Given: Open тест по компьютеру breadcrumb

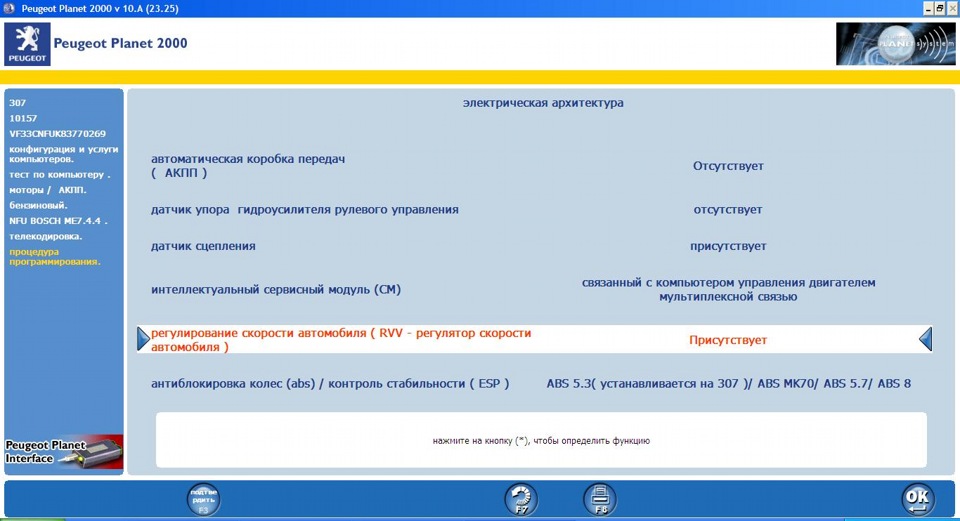Looking at the screenshot, I should [59, 174].
